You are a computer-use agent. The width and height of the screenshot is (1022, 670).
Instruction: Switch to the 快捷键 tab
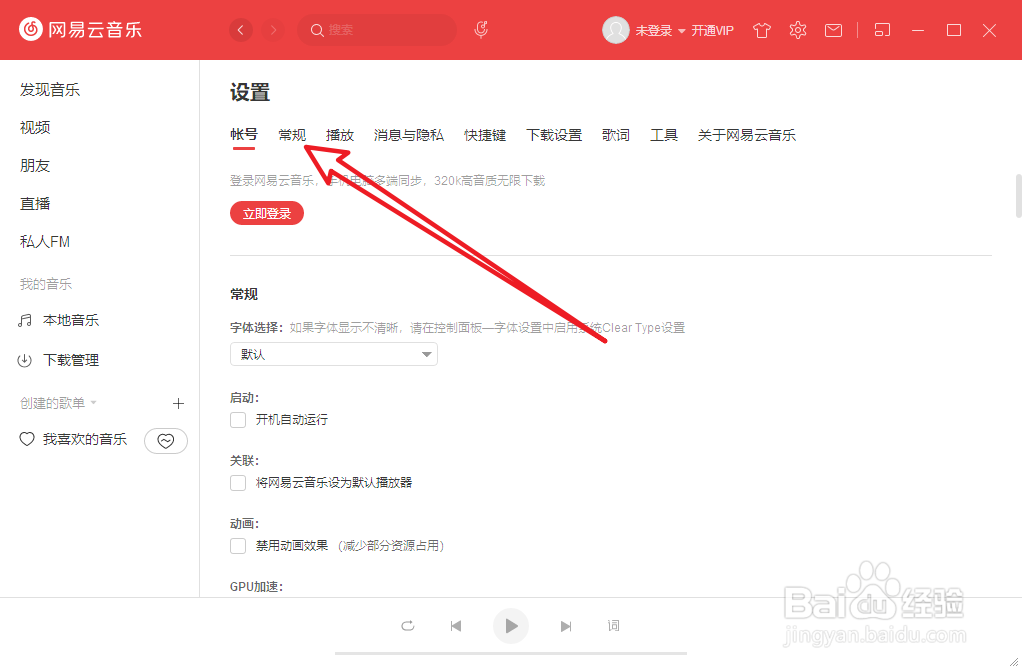point(485,135)
